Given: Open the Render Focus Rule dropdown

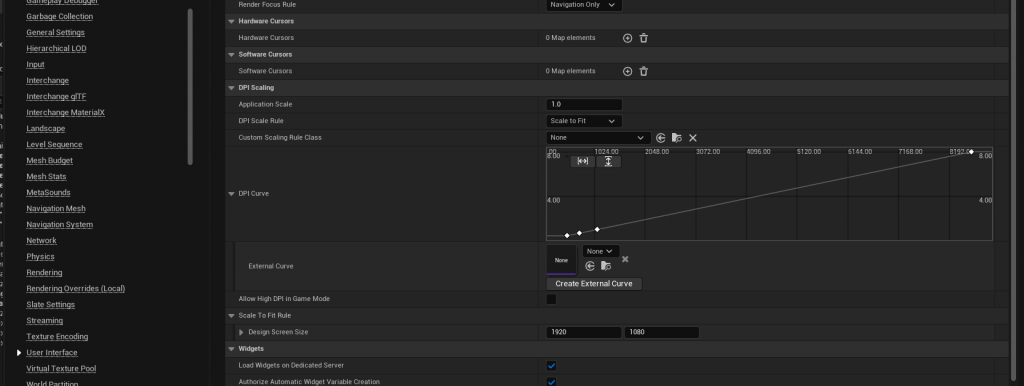Looking at the screenshot, I should point(584,5).
